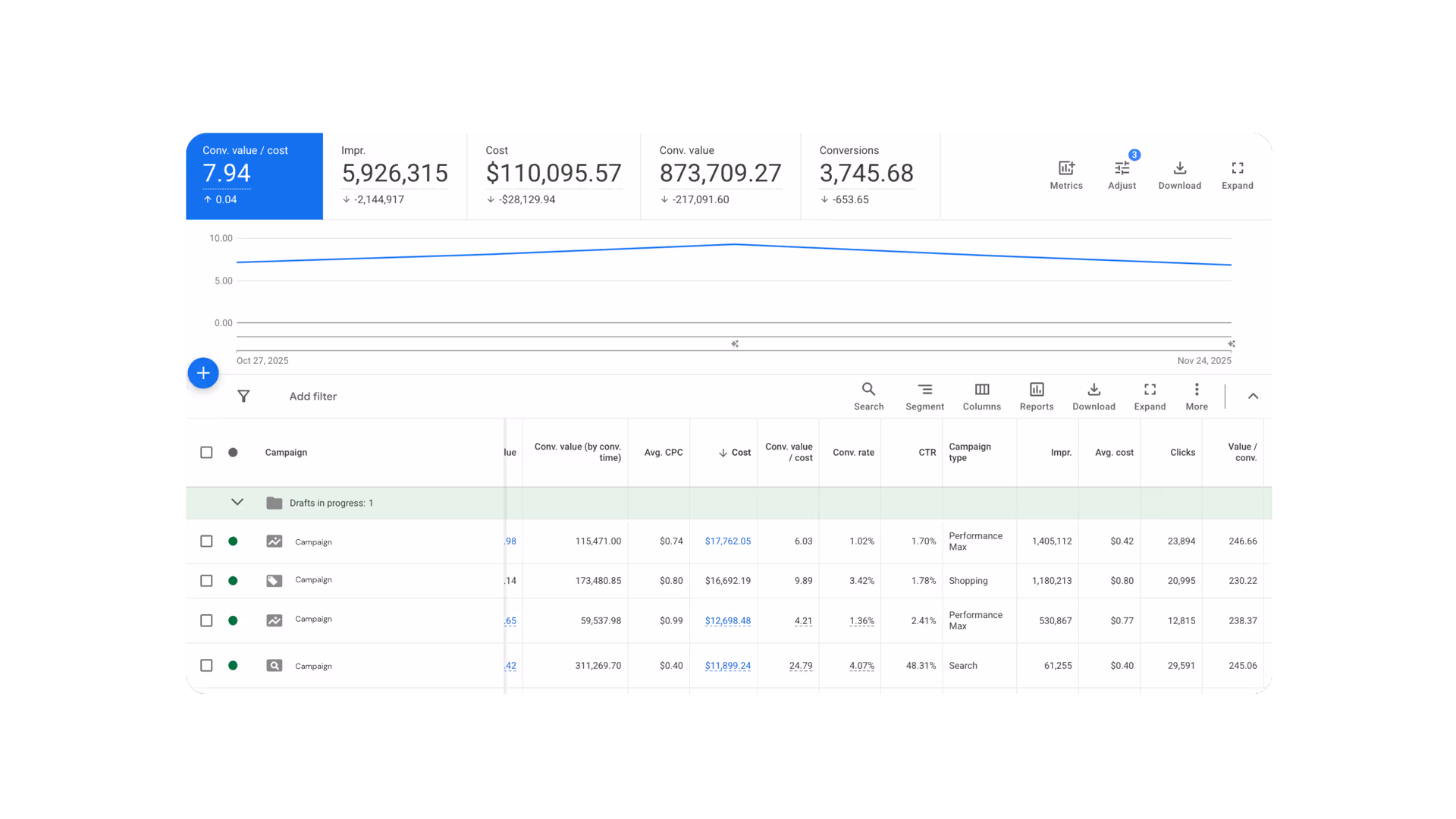Open the chart Metrics selector icon
Screen dimensions: 1456x819
pos(1065,168)
